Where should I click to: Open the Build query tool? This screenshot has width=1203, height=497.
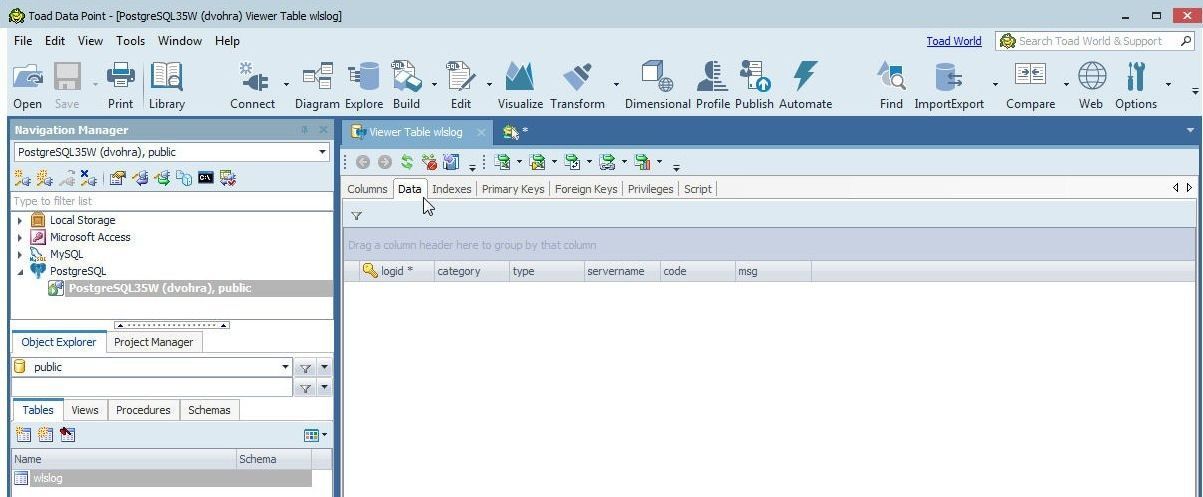coord(406,85)
